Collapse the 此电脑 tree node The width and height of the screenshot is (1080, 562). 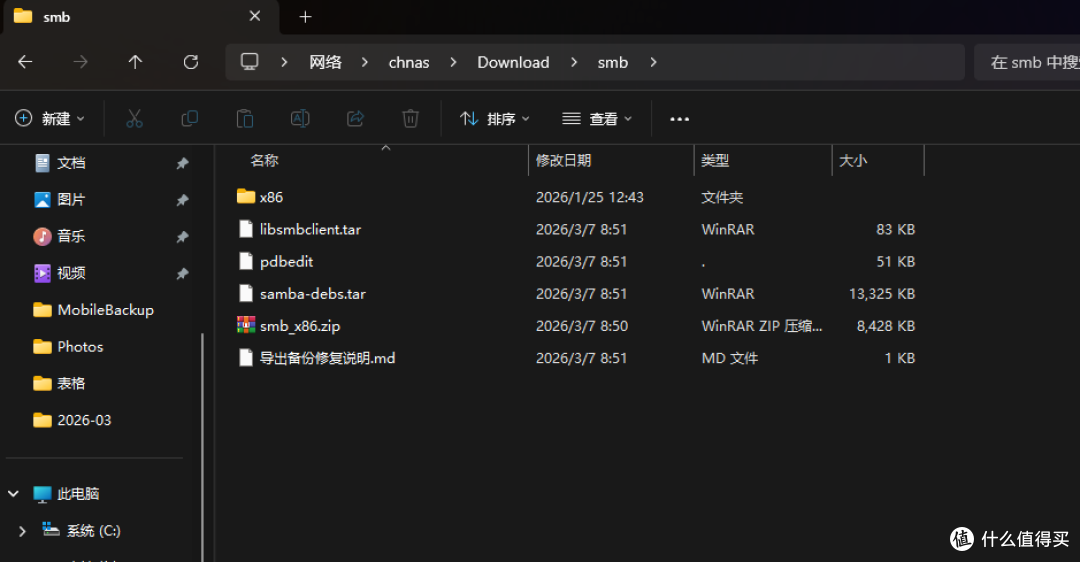tap(13, 494)
